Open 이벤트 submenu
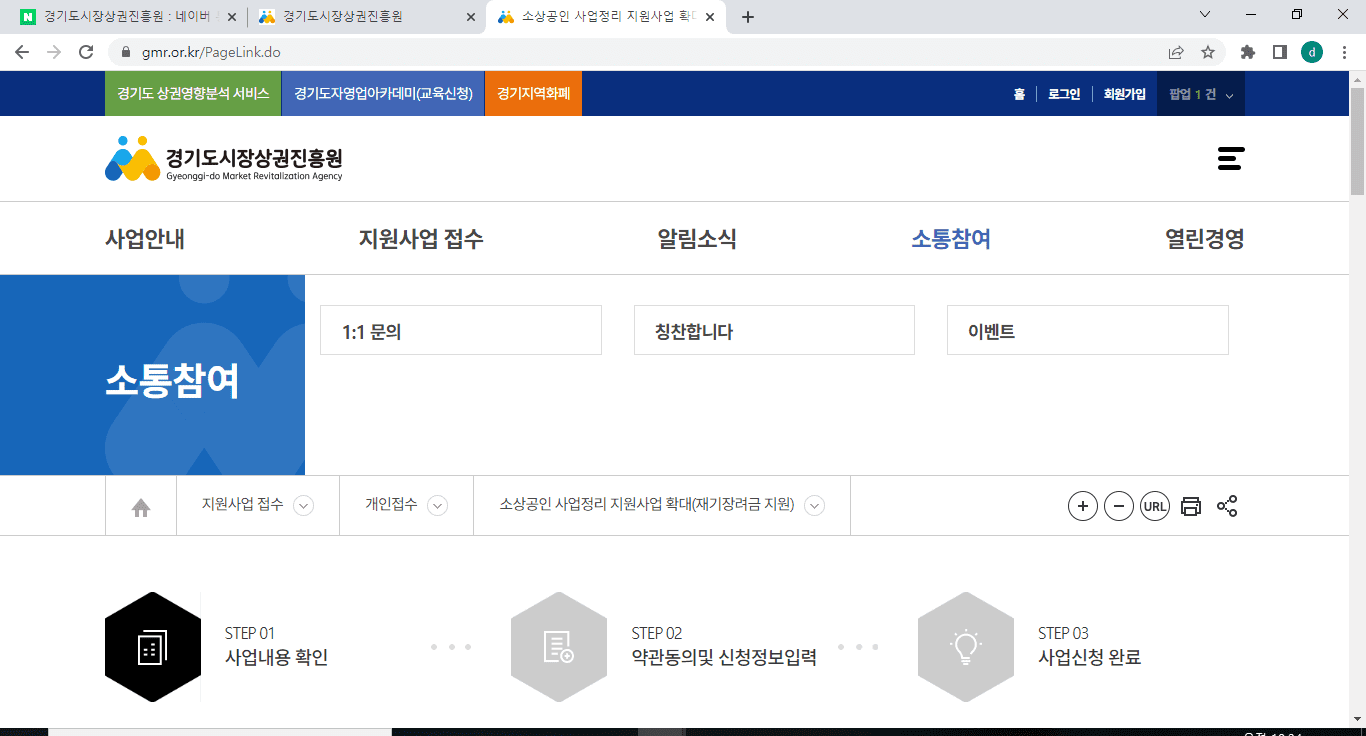 [x=1088, y=330]
